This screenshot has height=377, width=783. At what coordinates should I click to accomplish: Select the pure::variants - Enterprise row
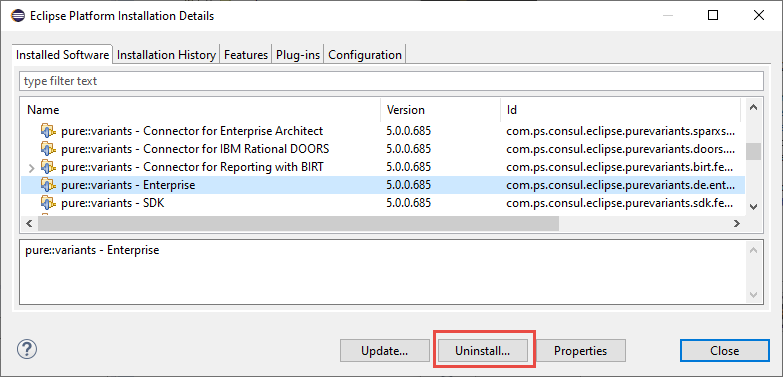(383, 185)
